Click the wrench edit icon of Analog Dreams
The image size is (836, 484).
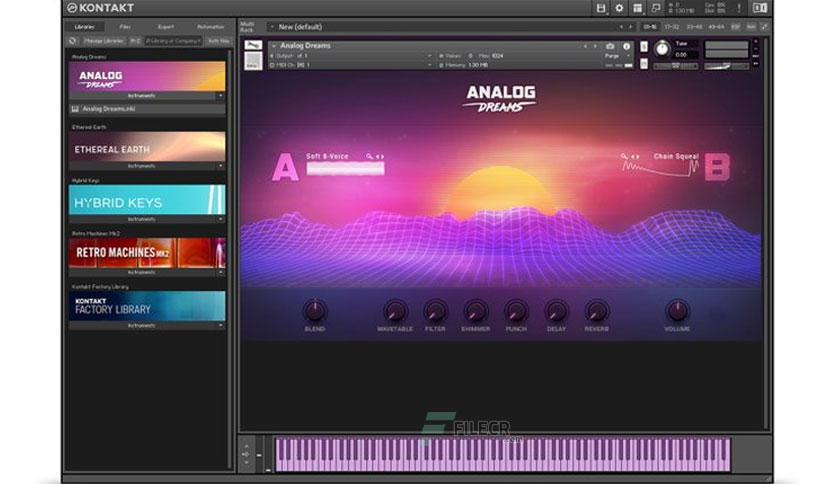[253, 46]
